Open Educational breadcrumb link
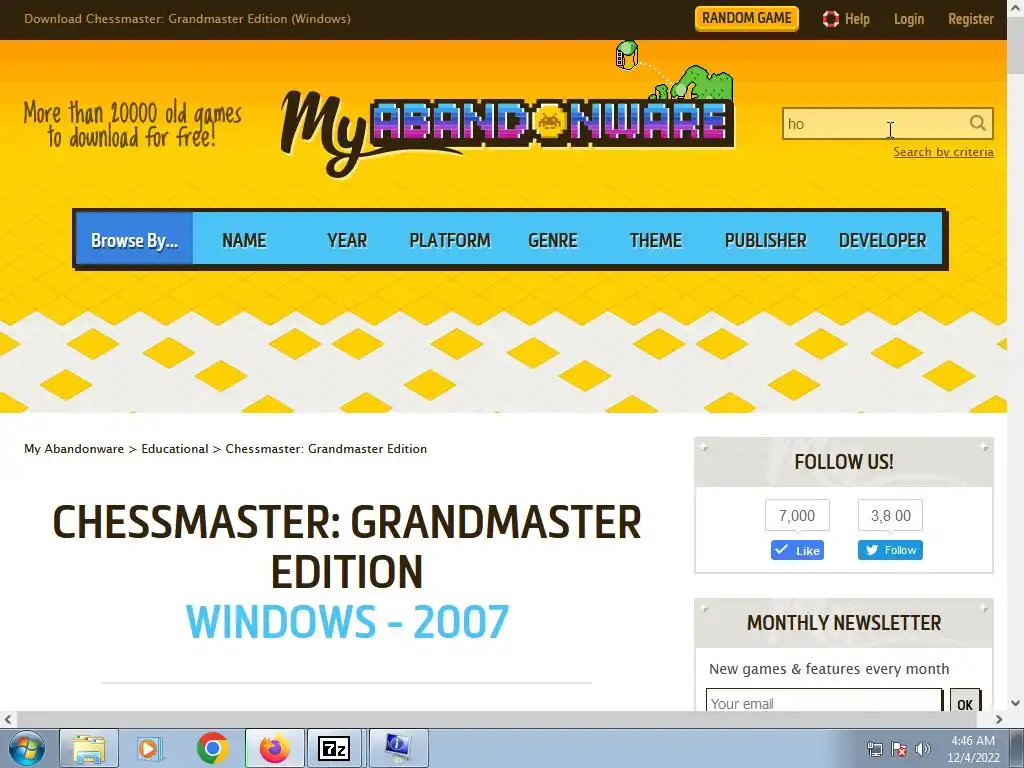 click(174, 449)
